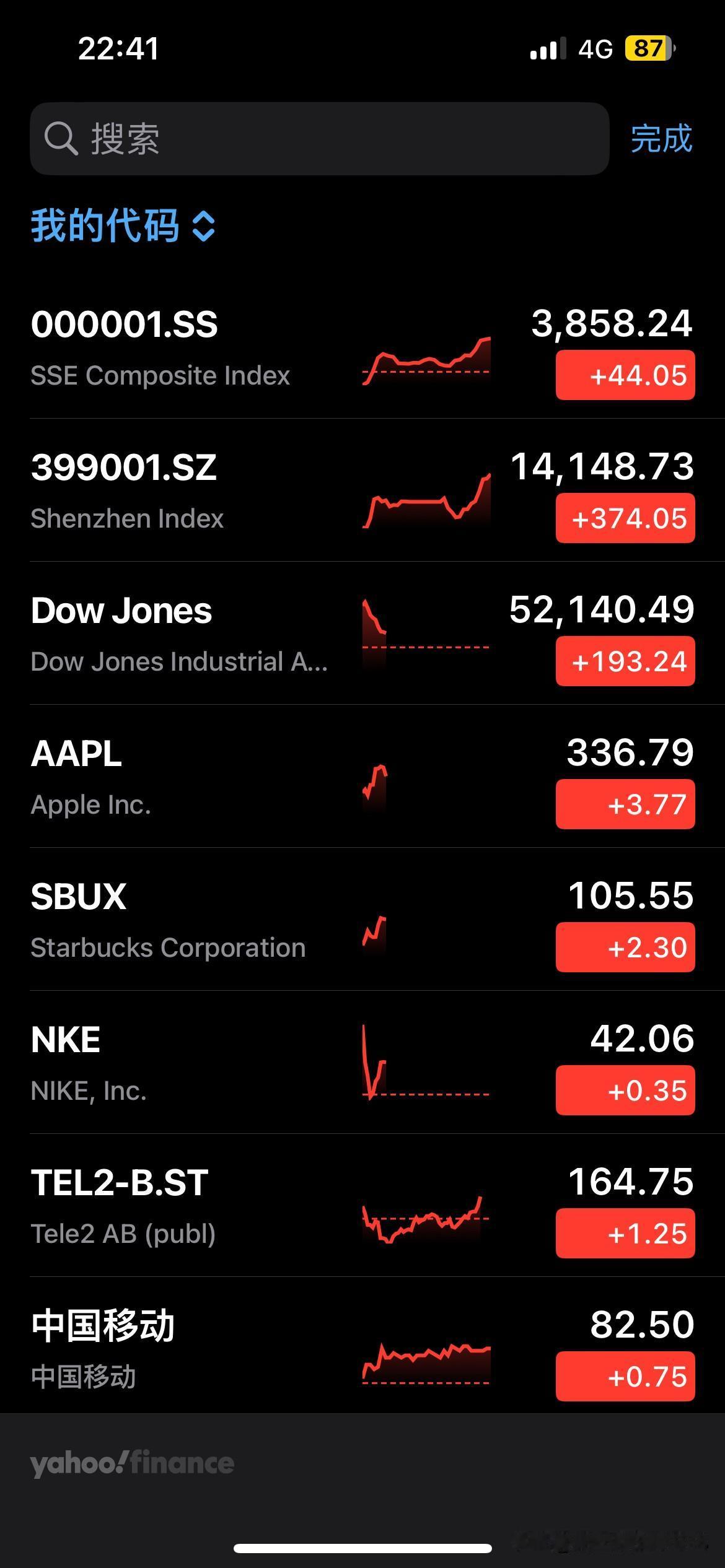Toggle AAPL change badge showing +3.77
The height and width of the screenshot is (1568, 725).
point(625,804)
